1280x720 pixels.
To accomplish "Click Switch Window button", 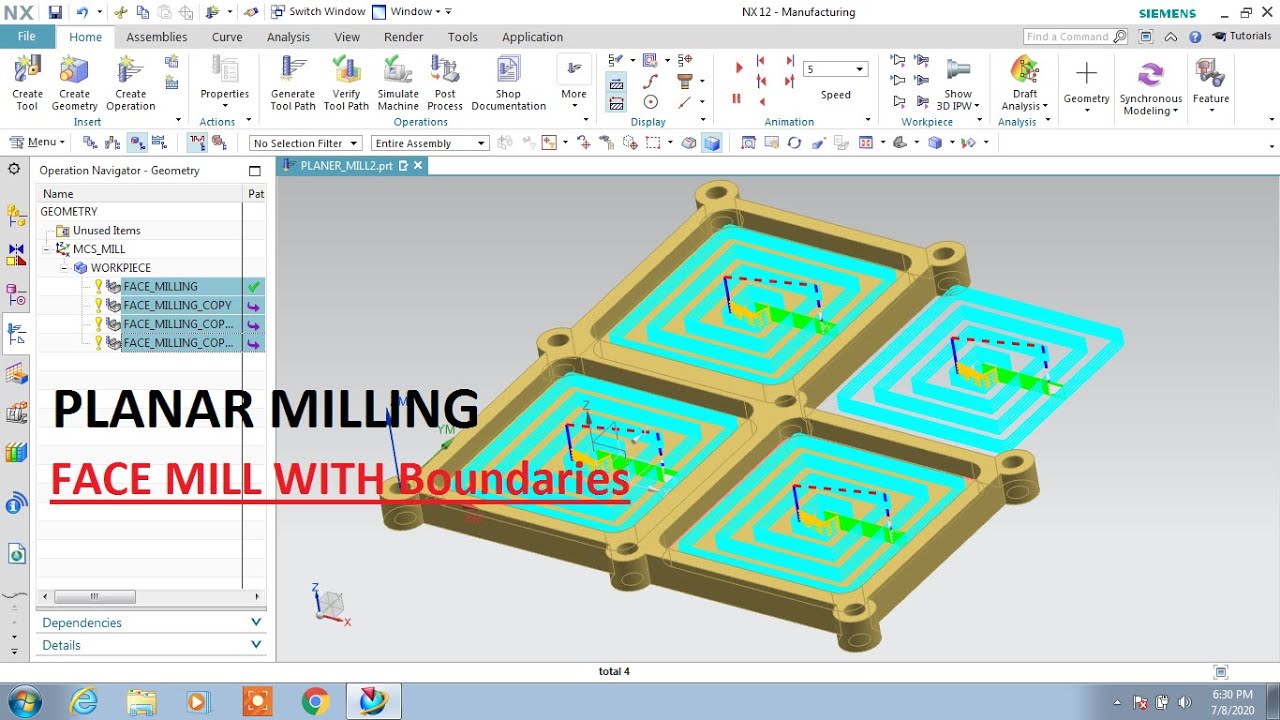I will tap(317, 12).
